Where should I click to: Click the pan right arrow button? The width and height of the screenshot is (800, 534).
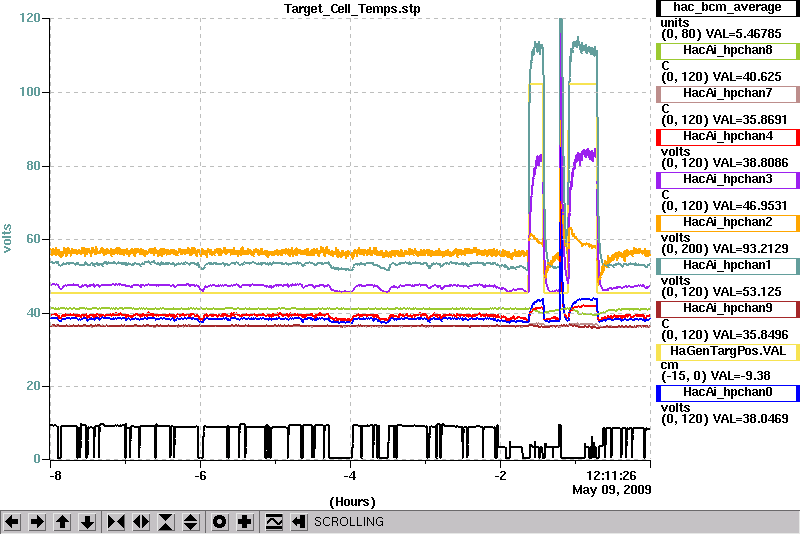37,522
